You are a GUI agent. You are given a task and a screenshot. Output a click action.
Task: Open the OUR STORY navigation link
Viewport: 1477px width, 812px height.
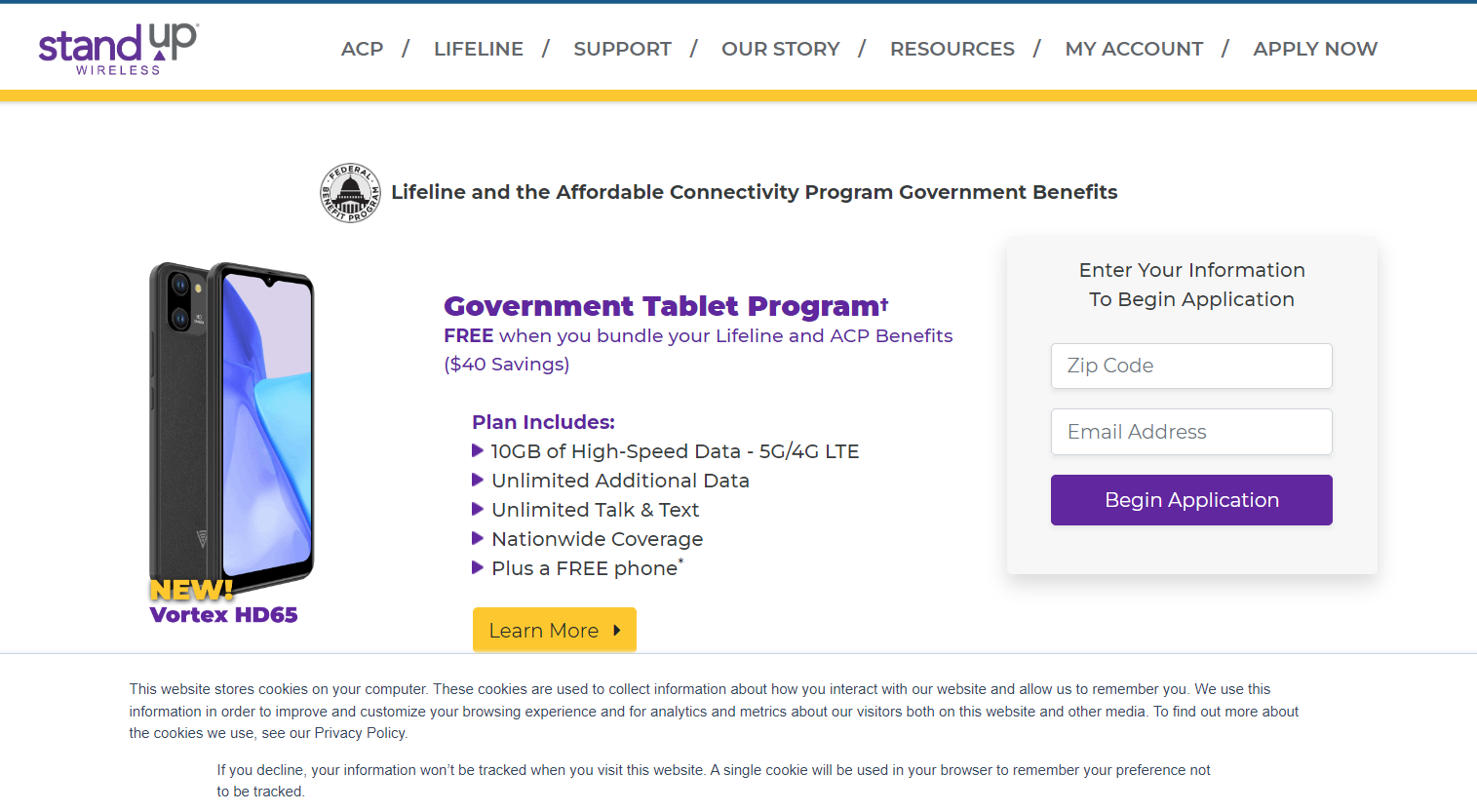click(780, 49)
